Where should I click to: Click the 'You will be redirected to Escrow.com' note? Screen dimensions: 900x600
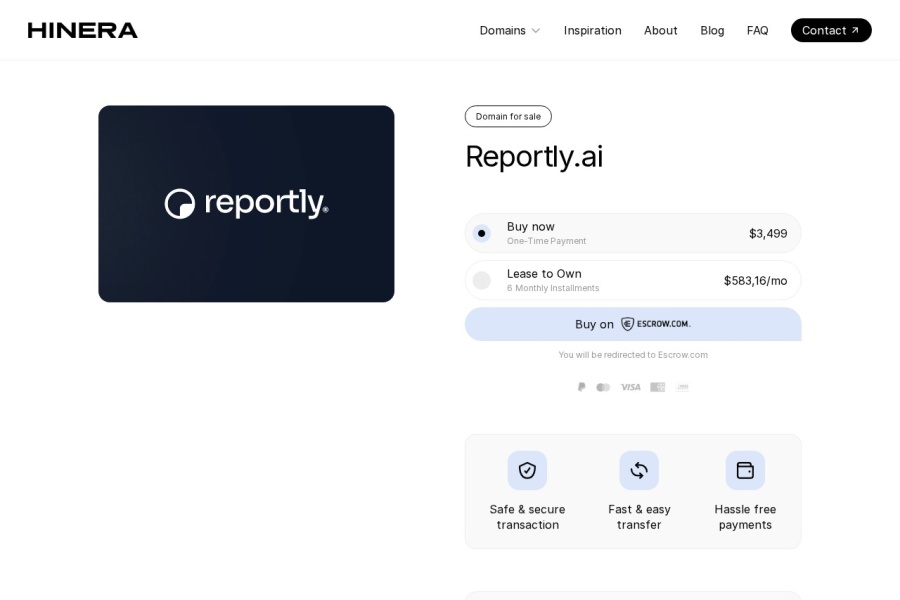coord(633,355)
